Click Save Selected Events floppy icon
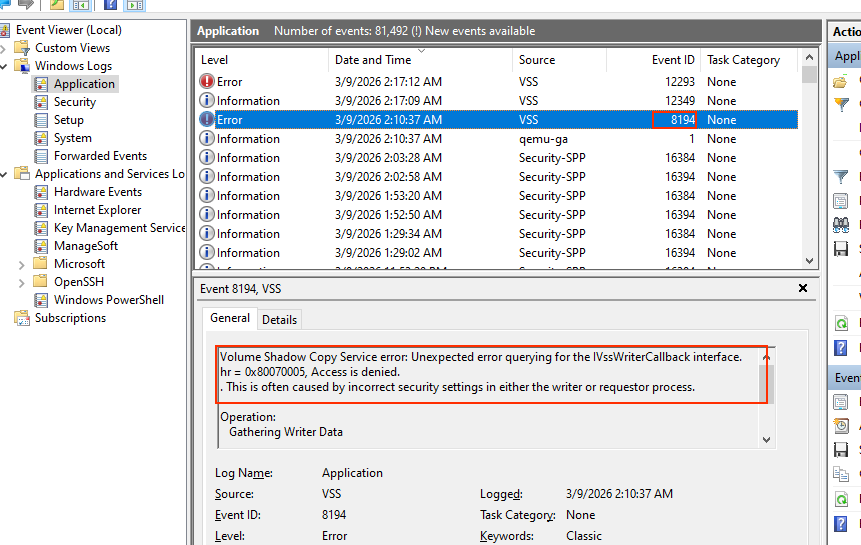The height and width of the screenshot is (545, 861). coord(841,450)
